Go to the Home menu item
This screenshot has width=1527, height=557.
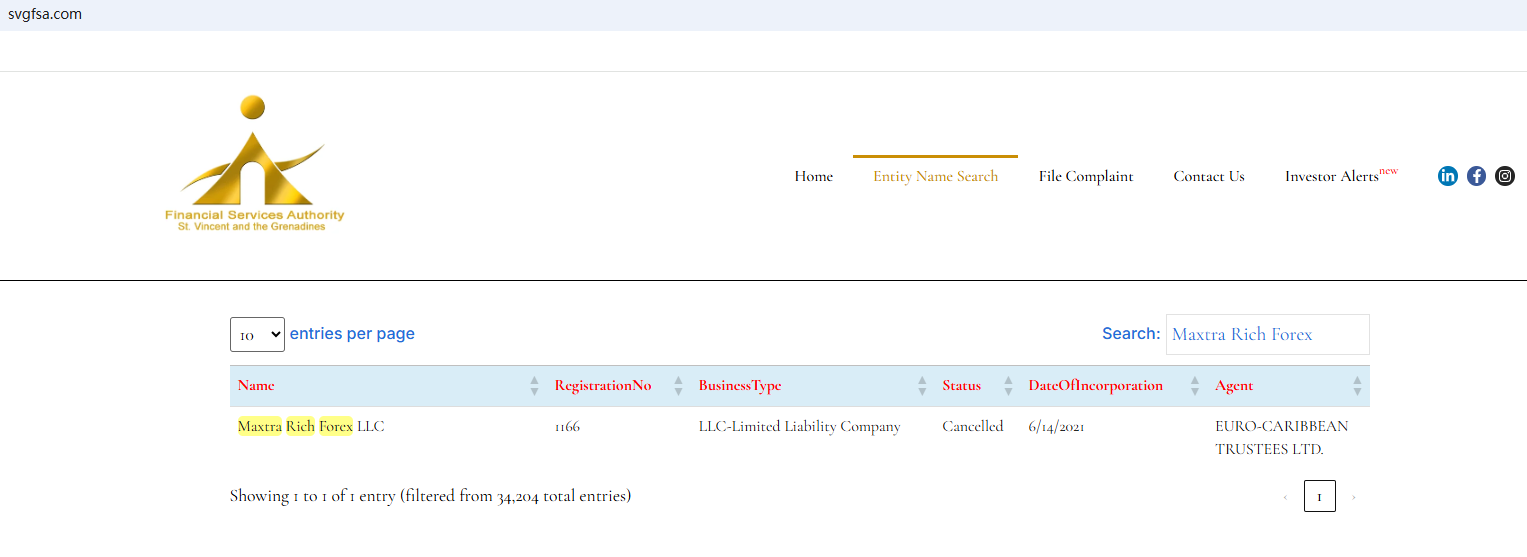pos(813,177)
